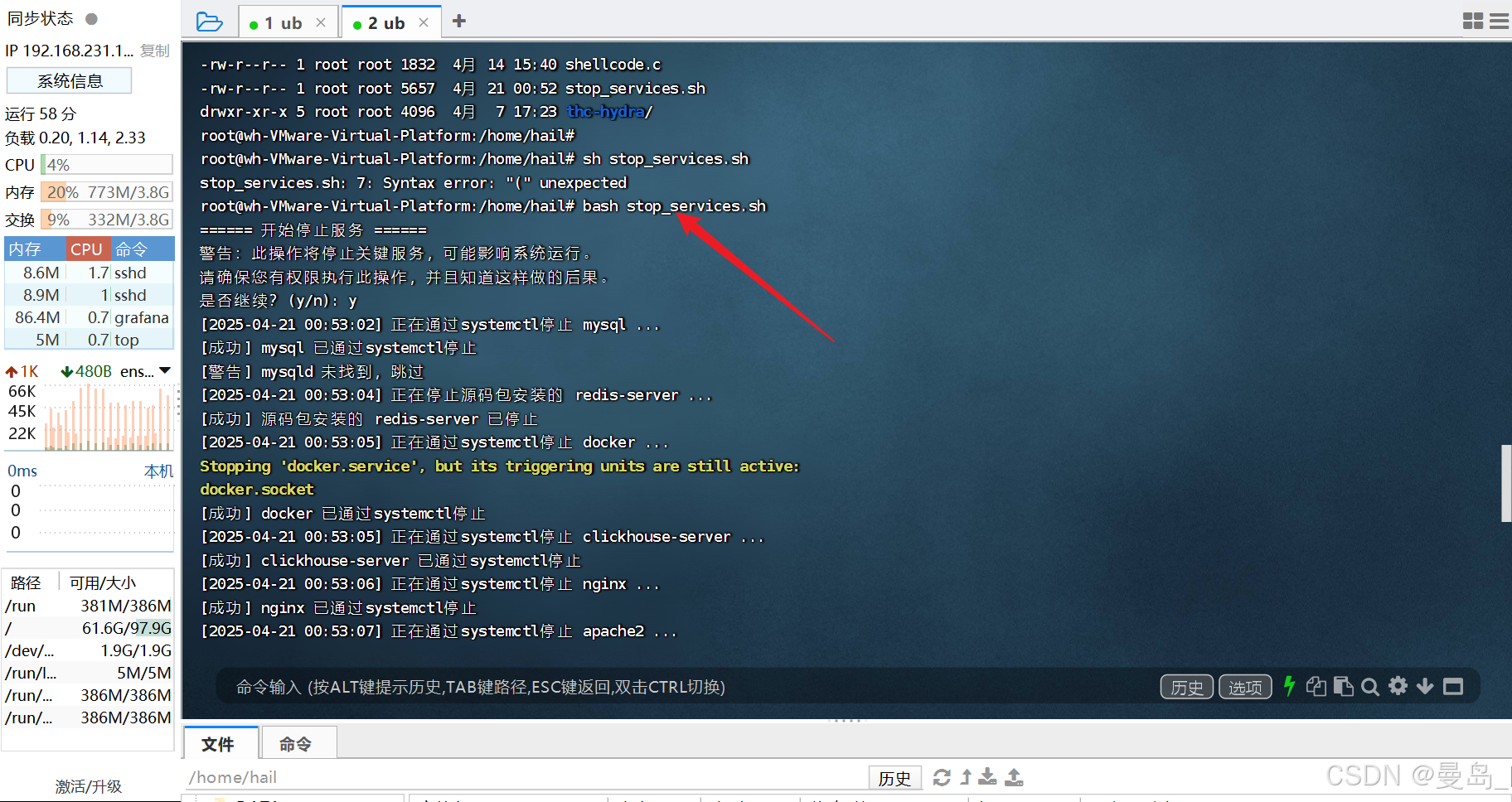Go to parent directory up arrow
This screenshot has width=1512, height=802.
click(966, 777)
